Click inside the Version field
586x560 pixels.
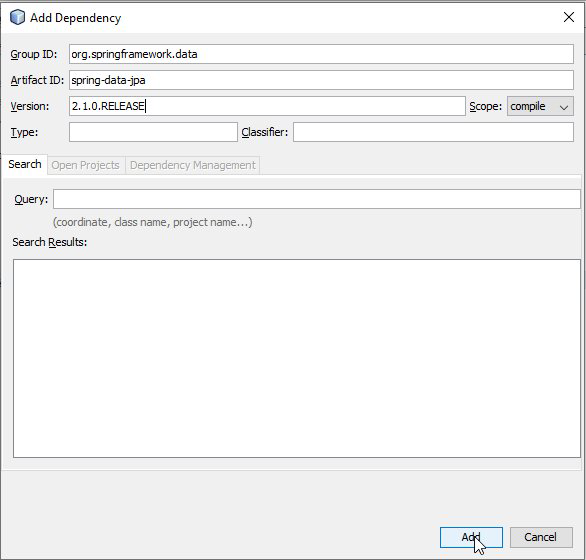267,106
